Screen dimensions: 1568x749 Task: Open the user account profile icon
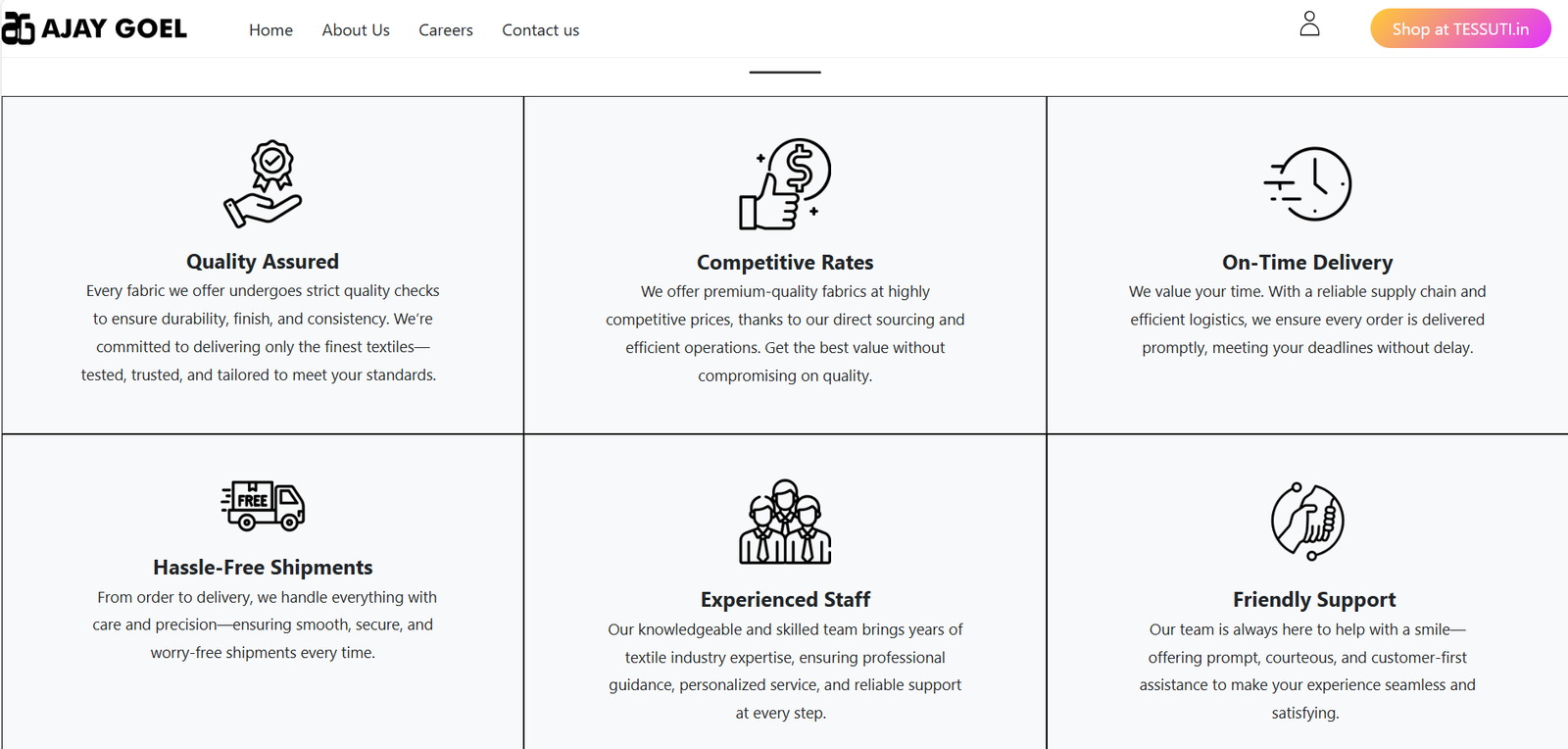[1309, 24]
